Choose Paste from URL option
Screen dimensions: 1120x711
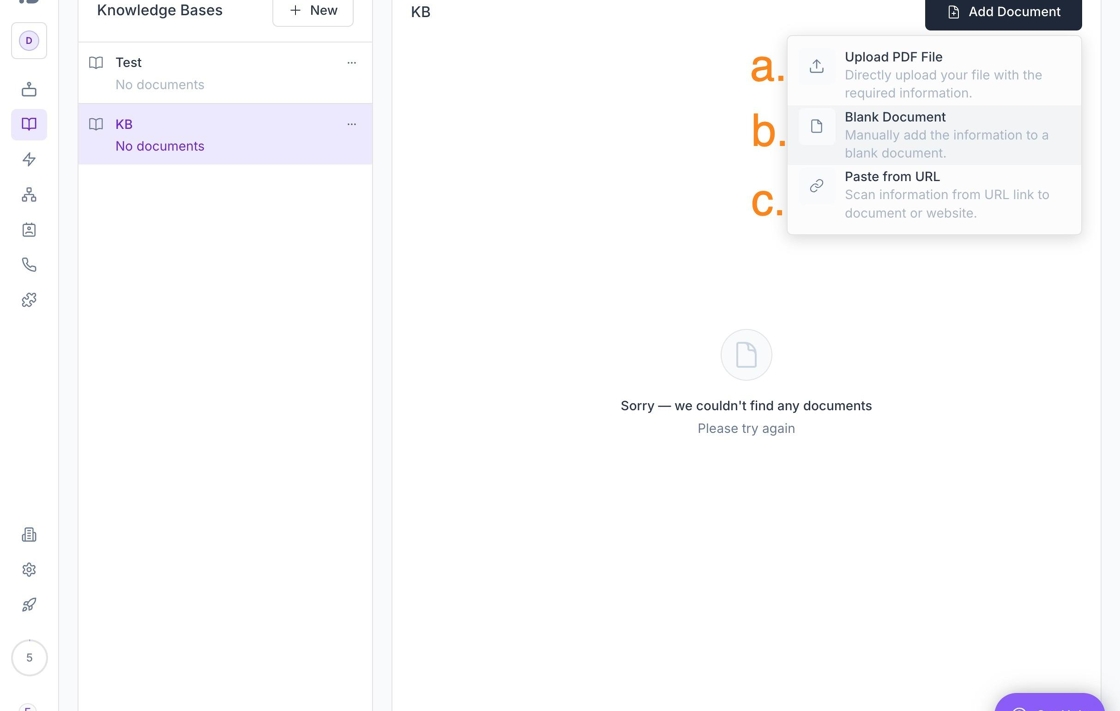tap(934, 194)
